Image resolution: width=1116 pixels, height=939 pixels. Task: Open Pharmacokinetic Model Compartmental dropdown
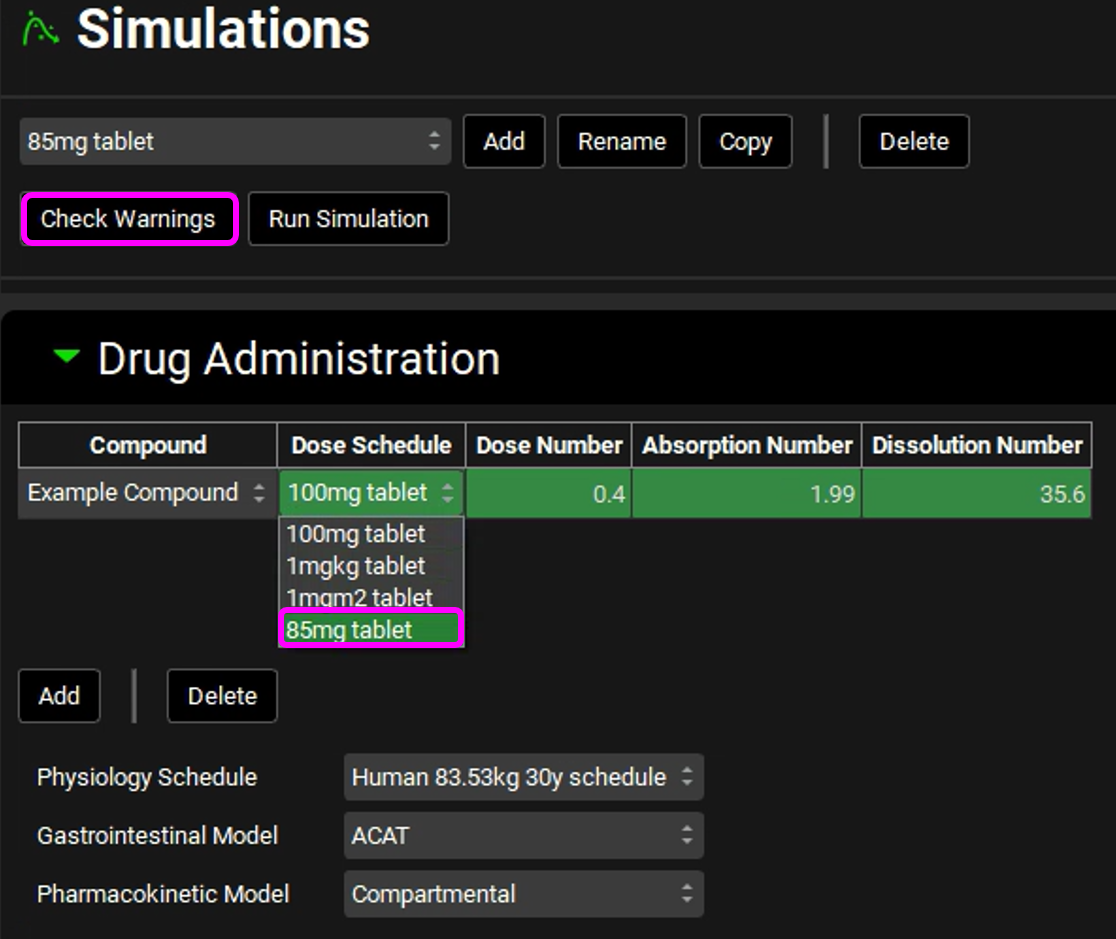pos(523,894)
